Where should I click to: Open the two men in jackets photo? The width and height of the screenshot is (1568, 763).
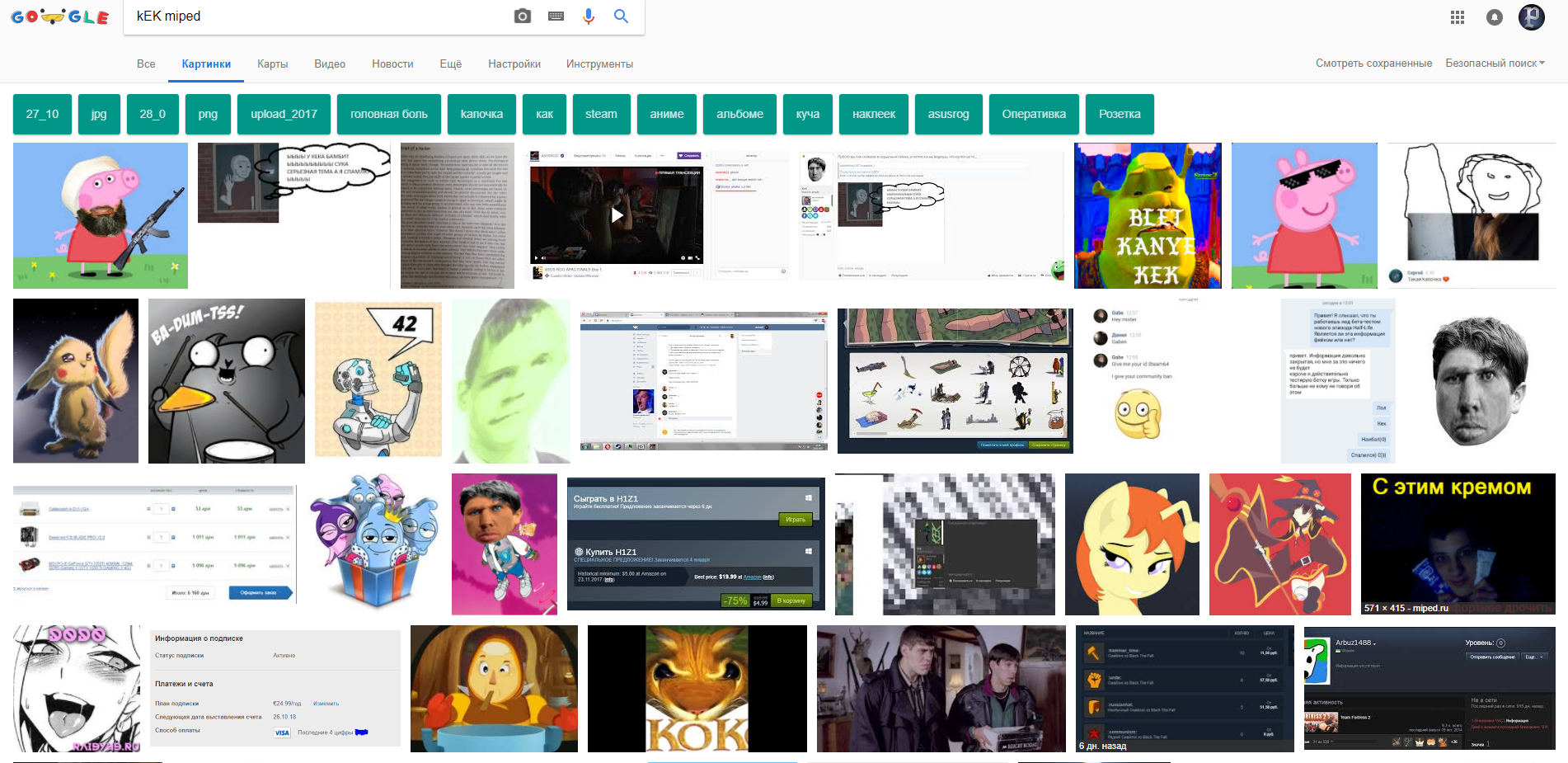941,689
